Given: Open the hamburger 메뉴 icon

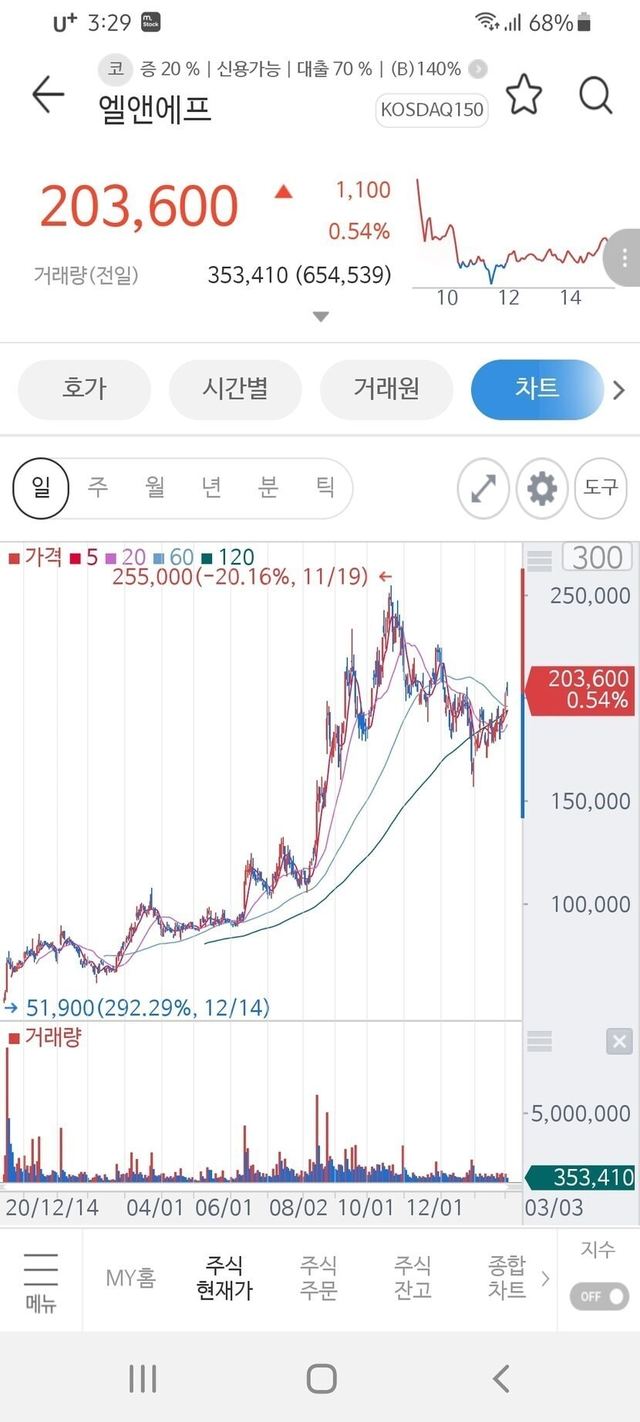Looking at the screenshot, I should [41, 1280].
